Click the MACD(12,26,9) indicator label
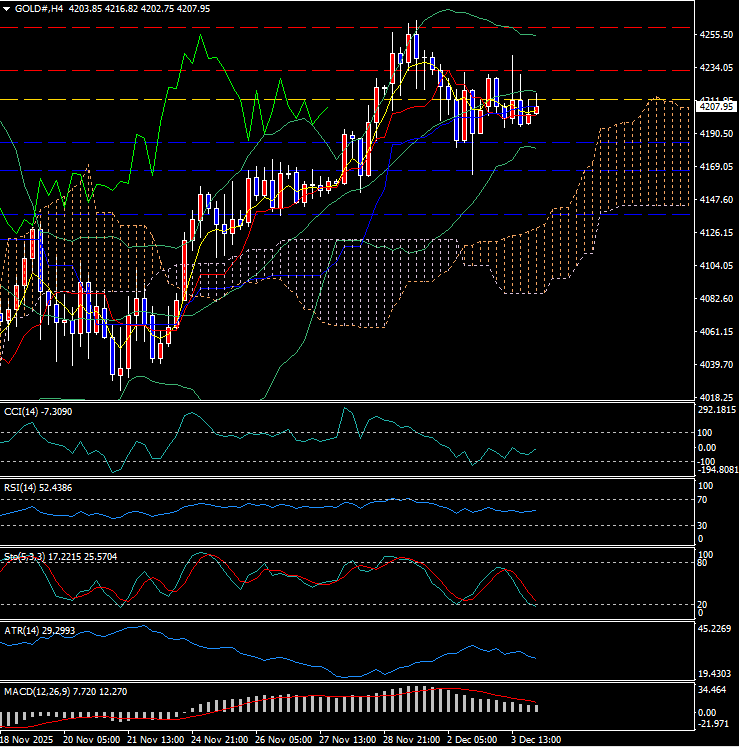 click(40, 691)
